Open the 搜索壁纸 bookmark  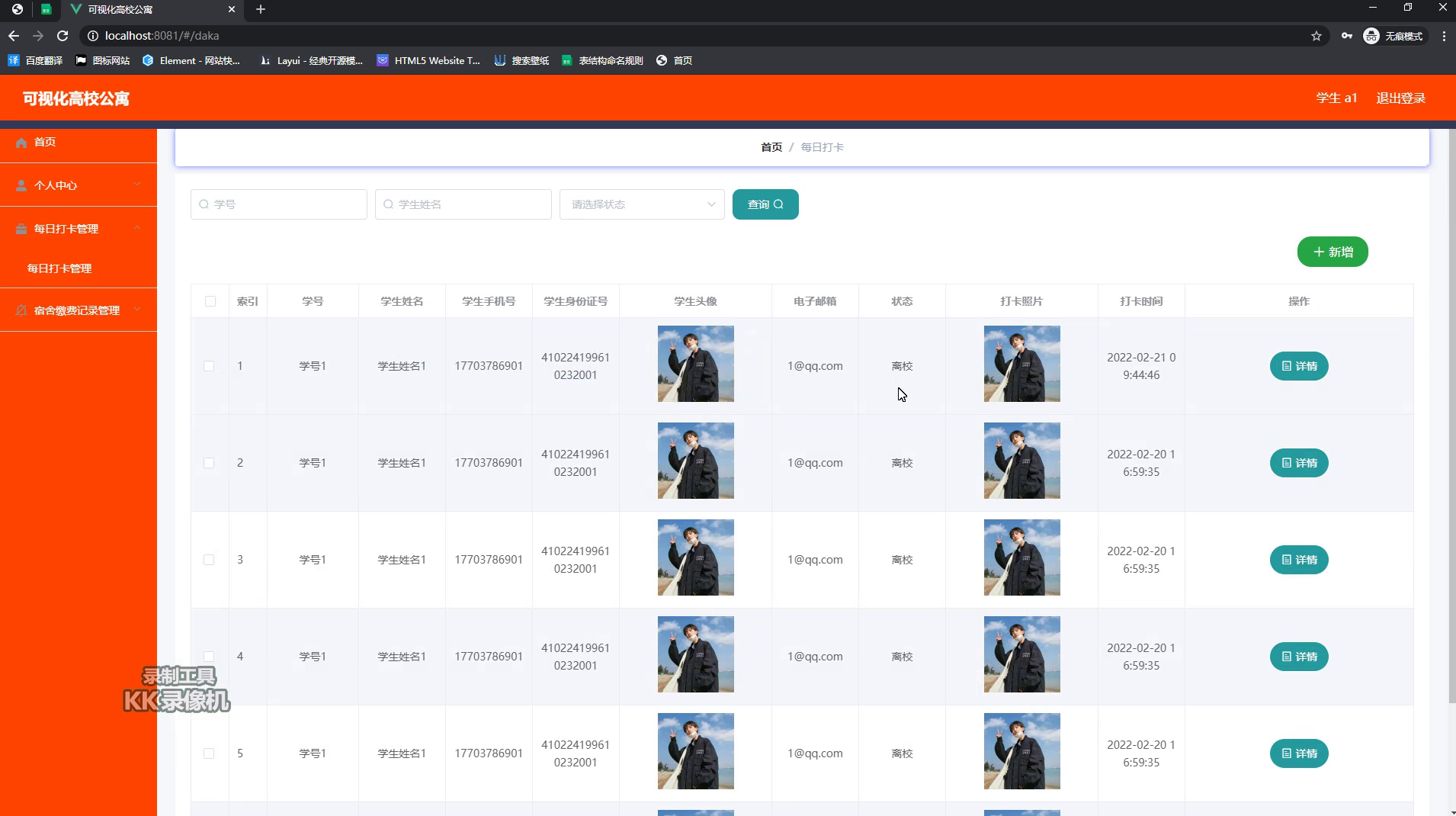click(521, 60)
